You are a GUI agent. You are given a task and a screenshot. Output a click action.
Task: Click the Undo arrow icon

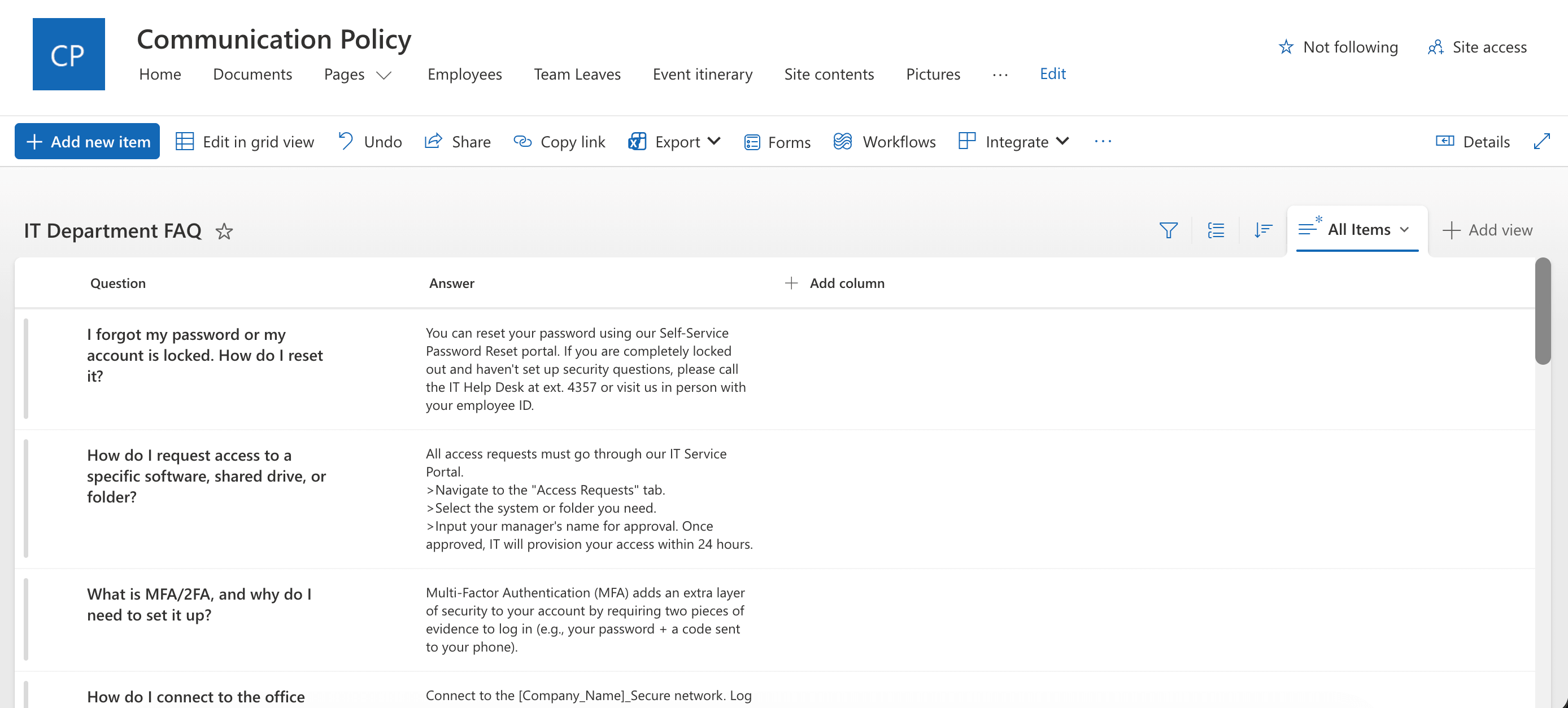coord(345,141)
